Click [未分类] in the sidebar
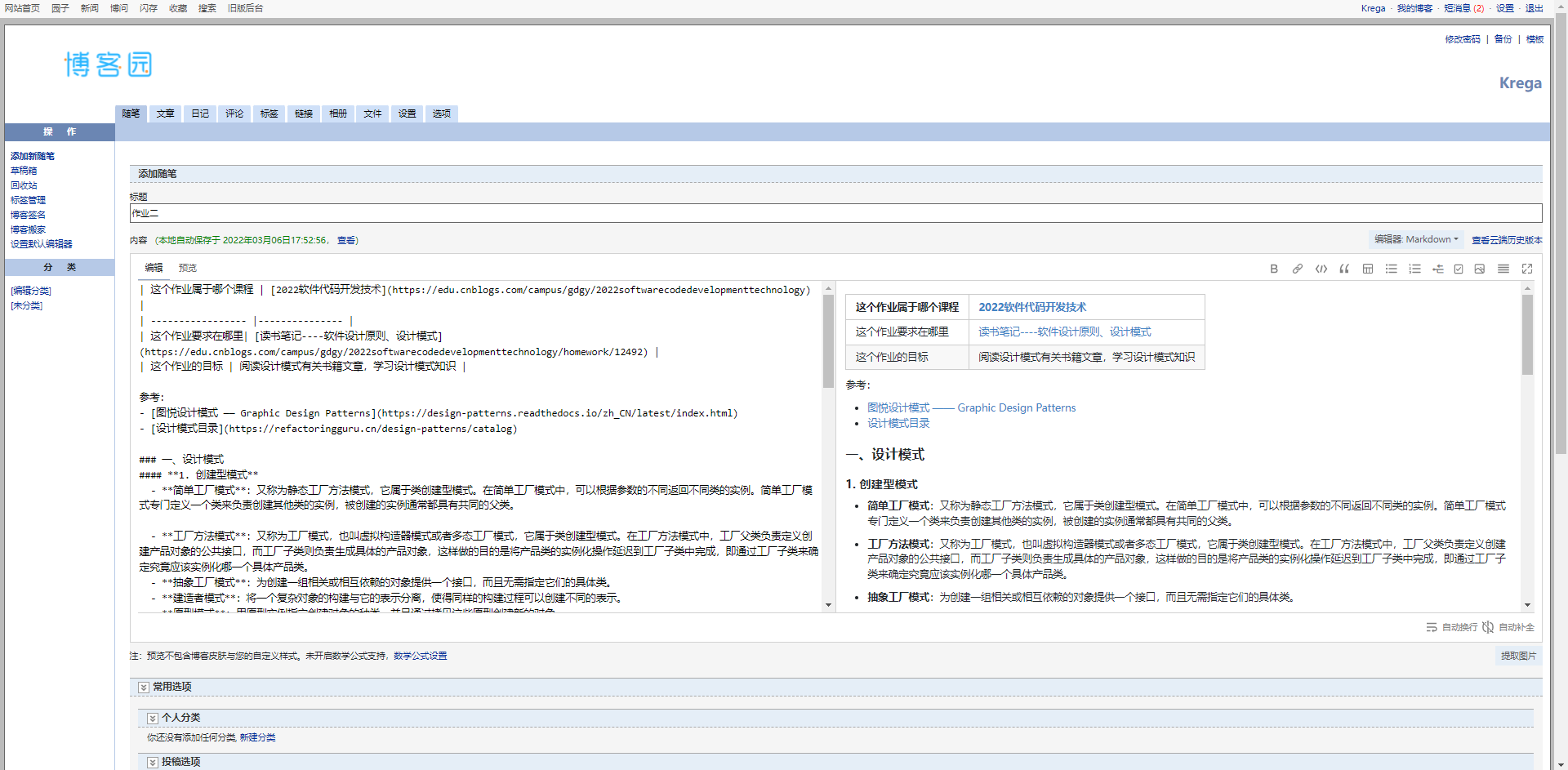This screenshot has width=1568, height=770. (26, 305)
